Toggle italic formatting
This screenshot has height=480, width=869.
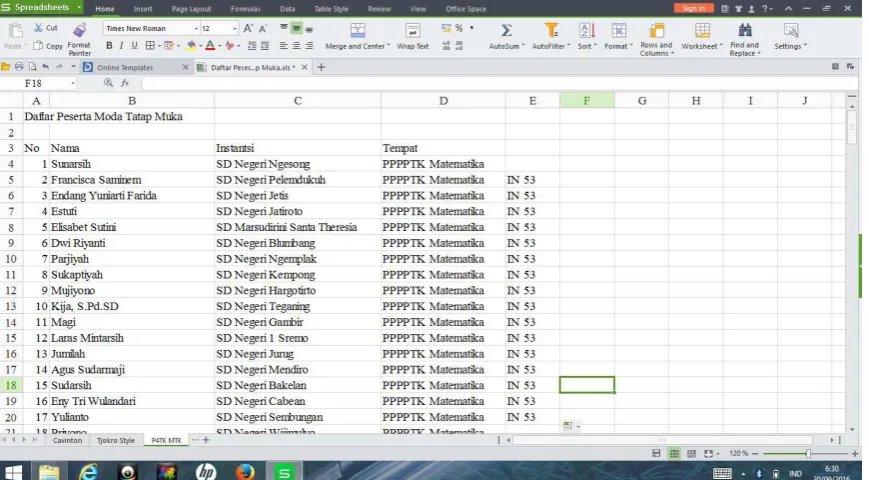click(121, 46)
